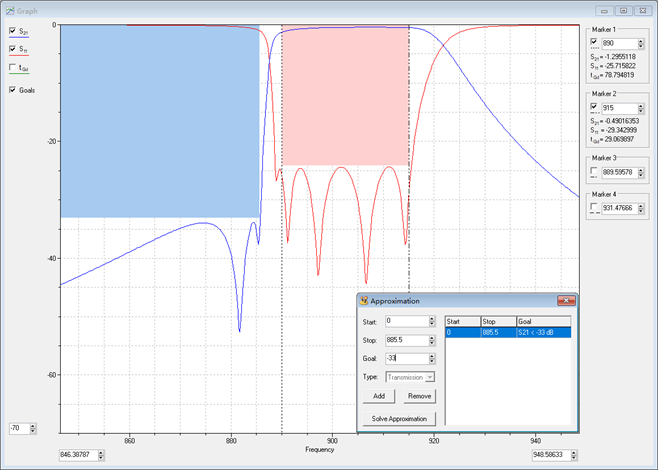Enable the Marker 3 checkbox
The image size is (659, 471).
(595, 171)
